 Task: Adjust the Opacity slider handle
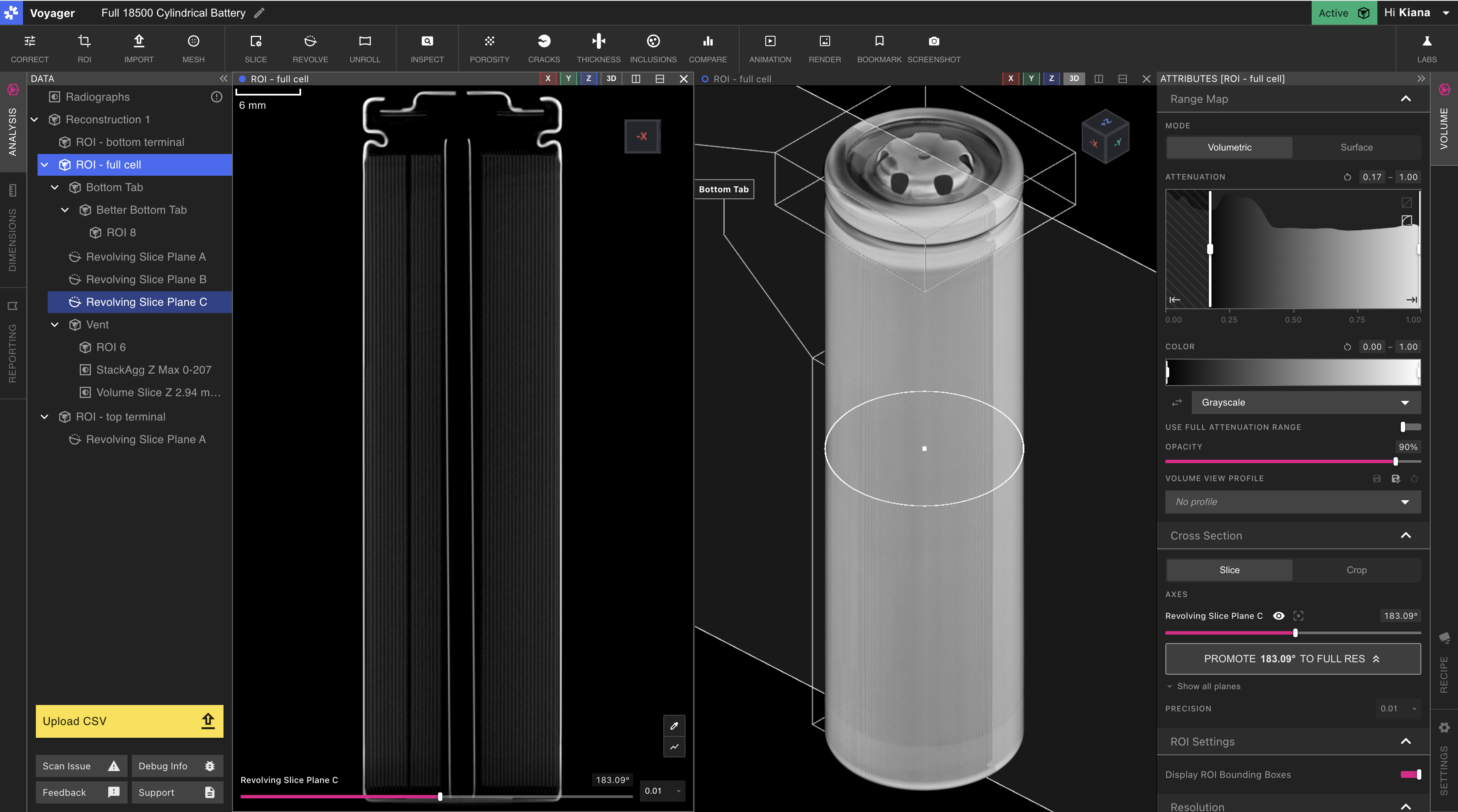point(1396,461)
